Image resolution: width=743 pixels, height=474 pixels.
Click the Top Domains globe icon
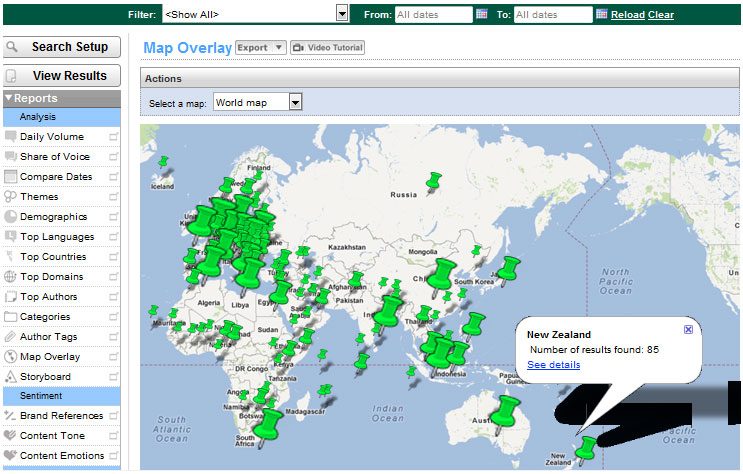(10, 276)
